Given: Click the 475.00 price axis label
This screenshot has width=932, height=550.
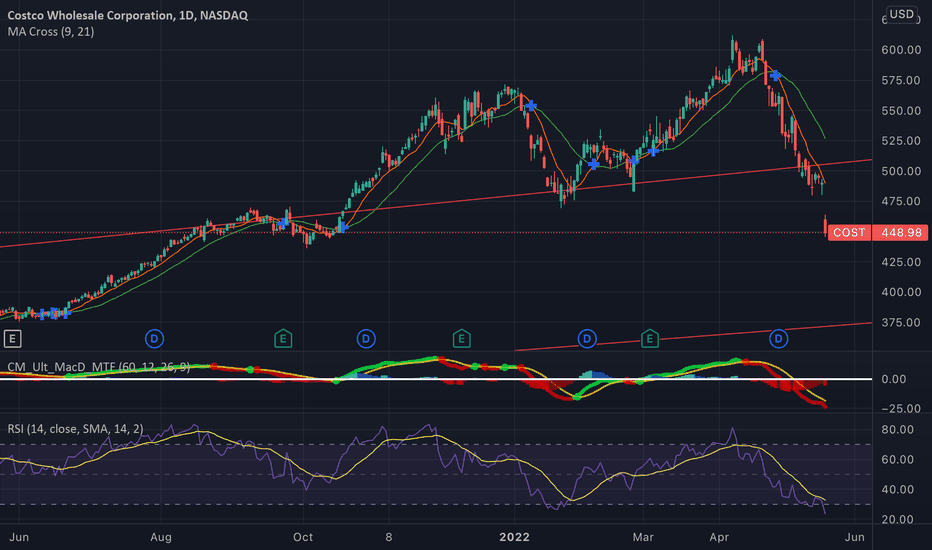Looking at the screenshot, I should tap(901, 202).
